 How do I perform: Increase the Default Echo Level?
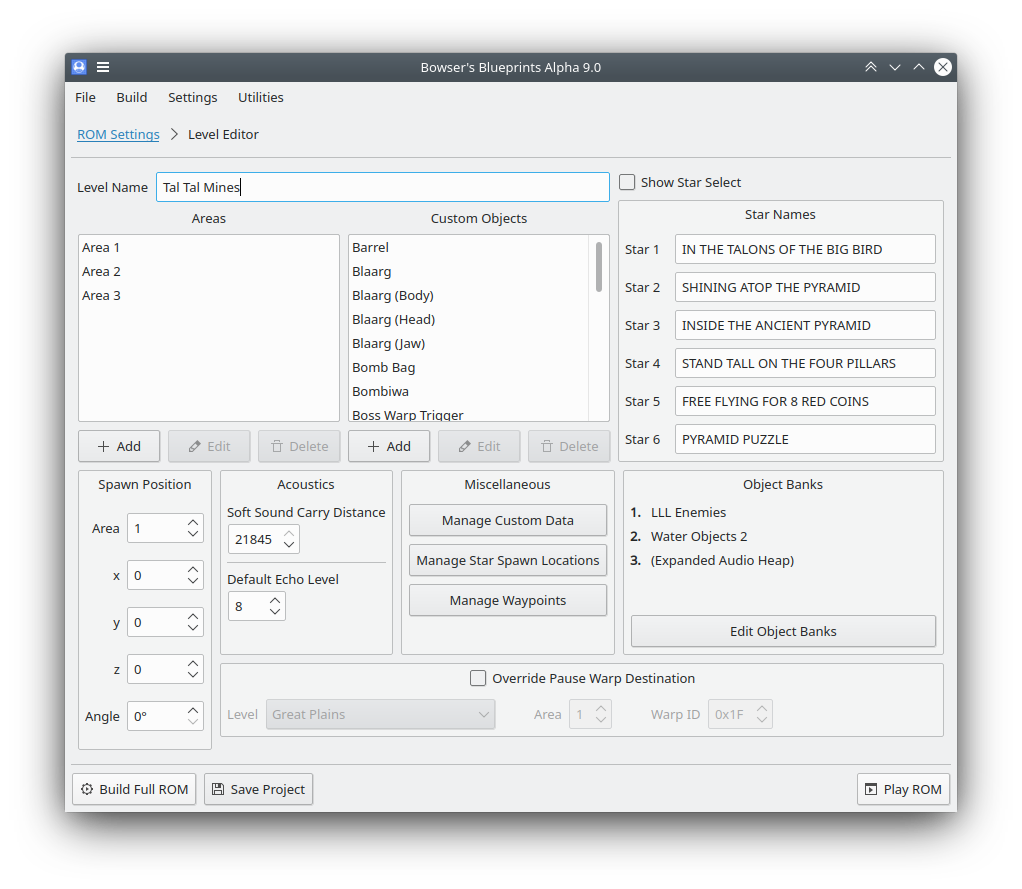pyautogui.click(x=275, y=601)
